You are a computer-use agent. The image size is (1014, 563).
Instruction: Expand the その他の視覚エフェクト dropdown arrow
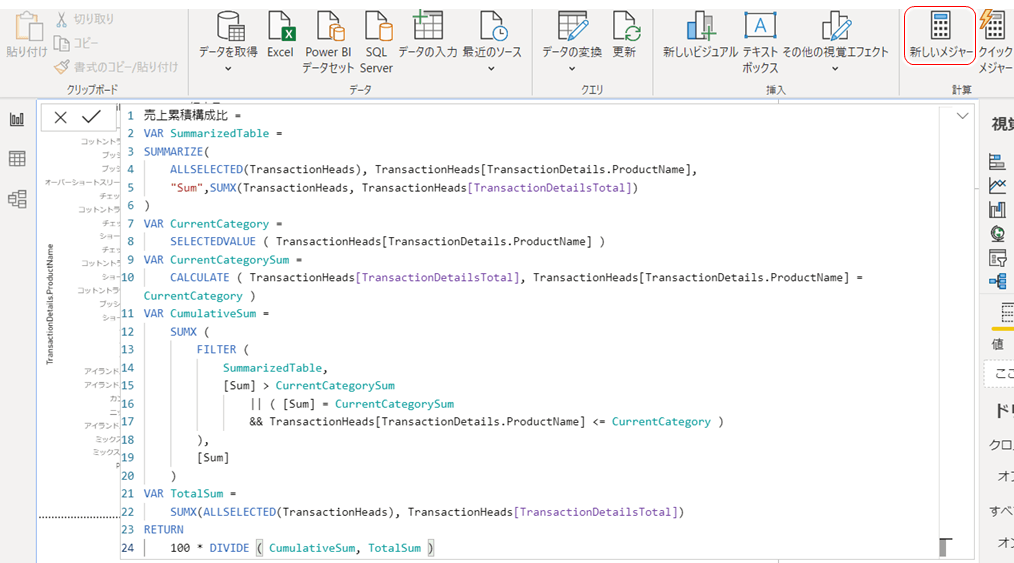click(x=835, y=69)
